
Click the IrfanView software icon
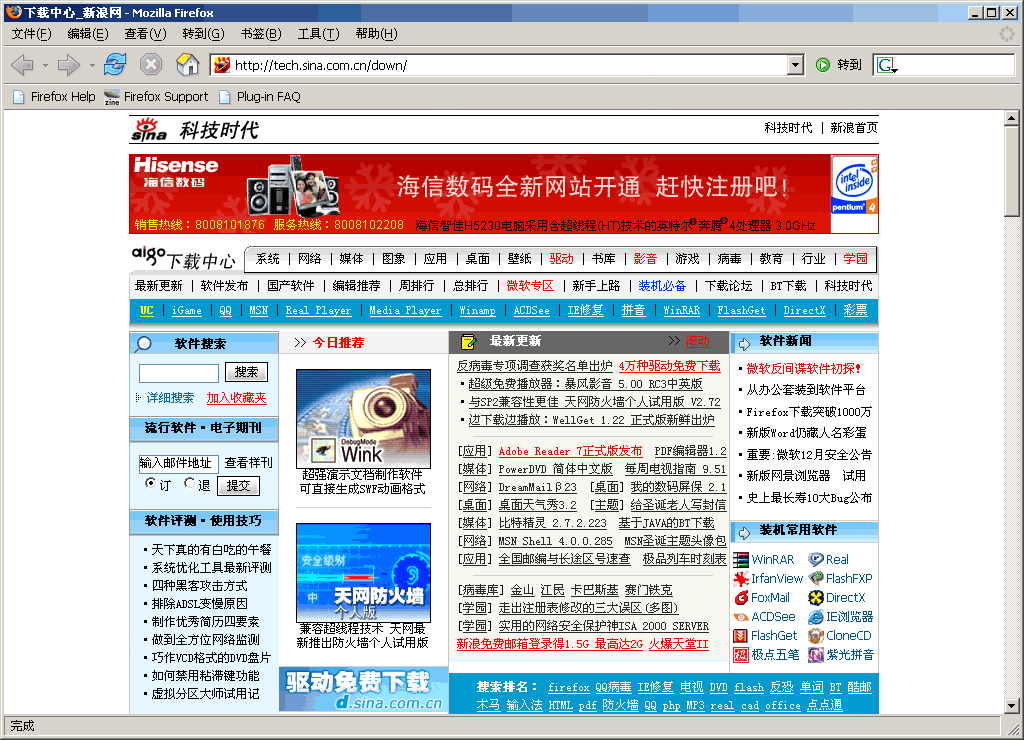(741, 579)
